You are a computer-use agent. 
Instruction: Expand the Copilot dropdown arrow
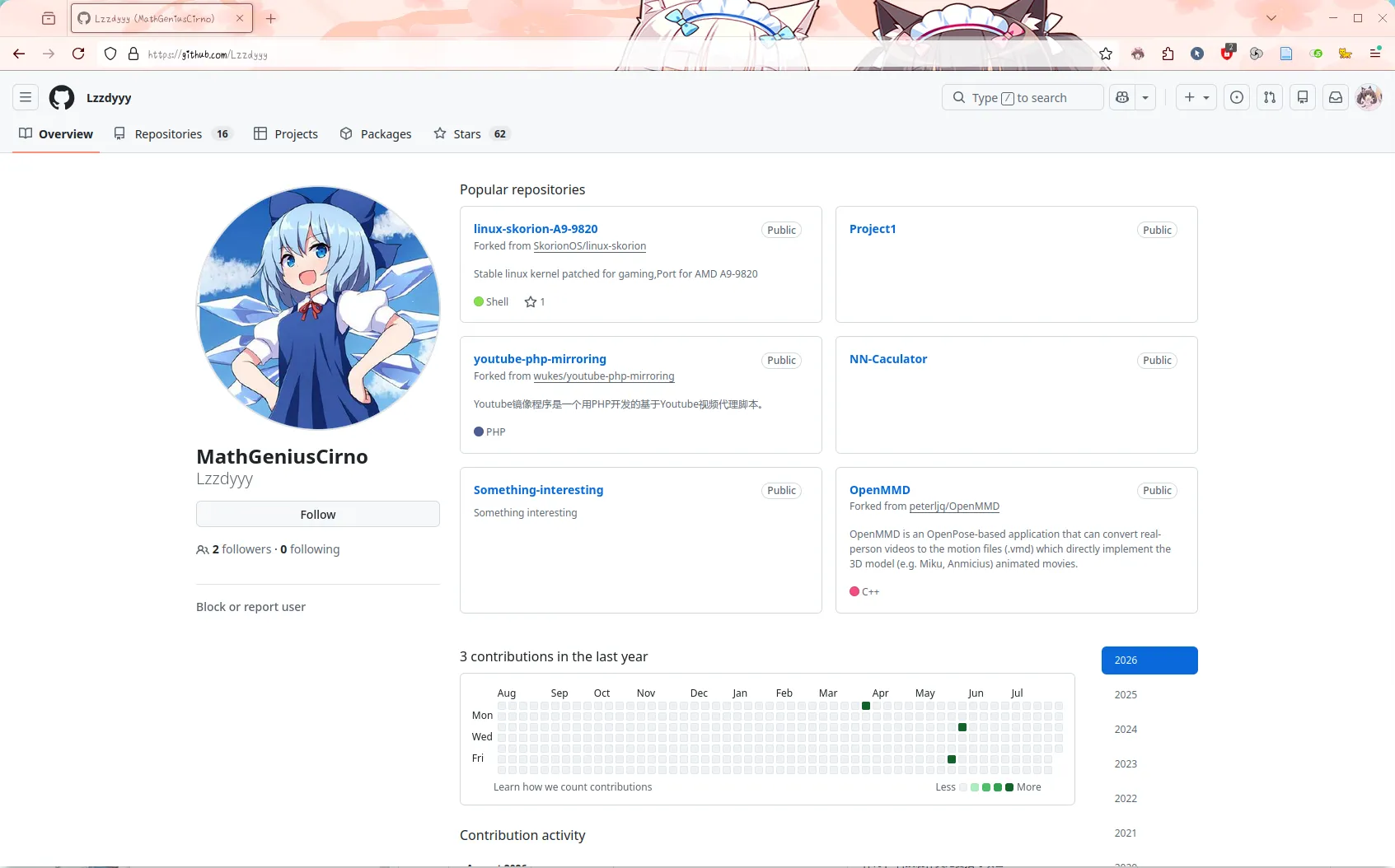tap(1145, 97)
